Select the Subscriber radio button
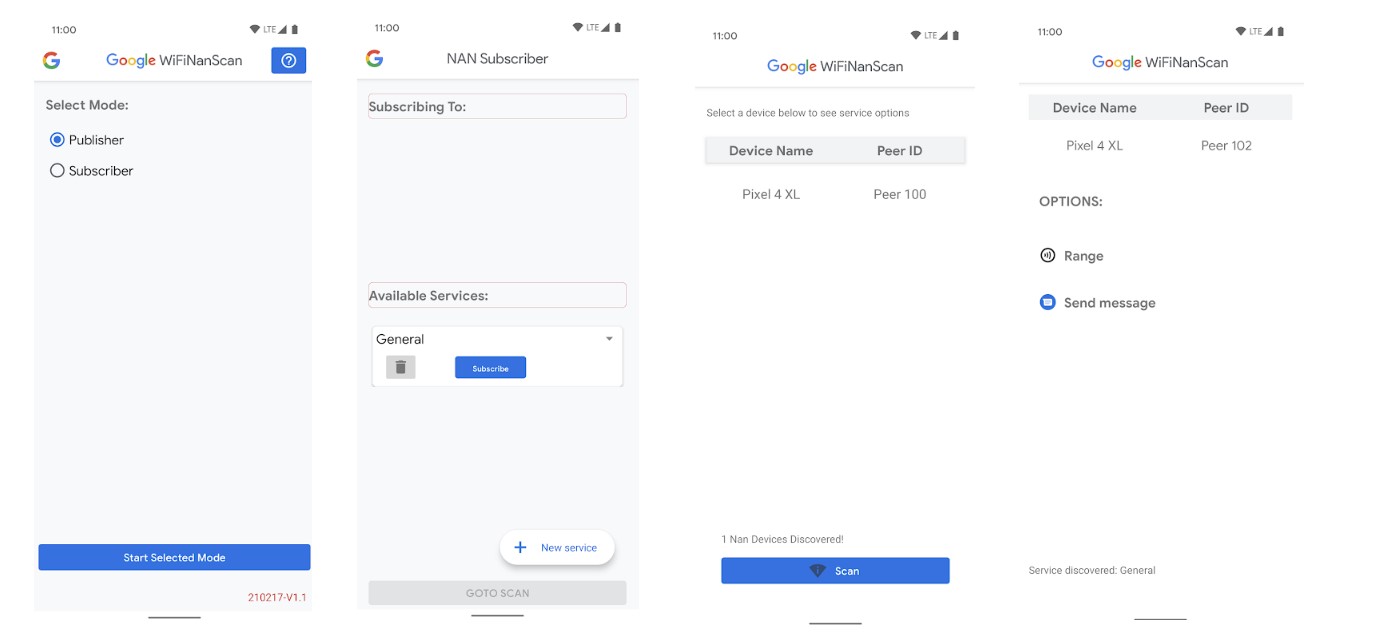 (x=57, y=171)
